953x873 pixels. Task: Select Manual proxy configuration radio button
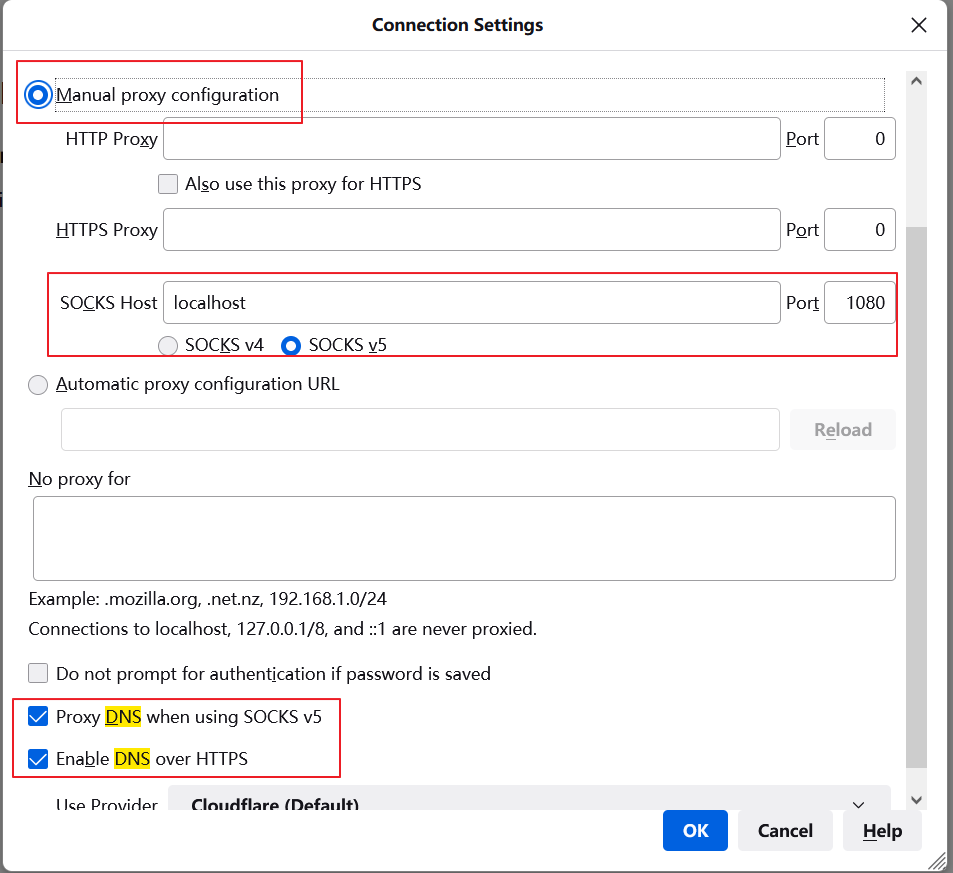(39, 95)
